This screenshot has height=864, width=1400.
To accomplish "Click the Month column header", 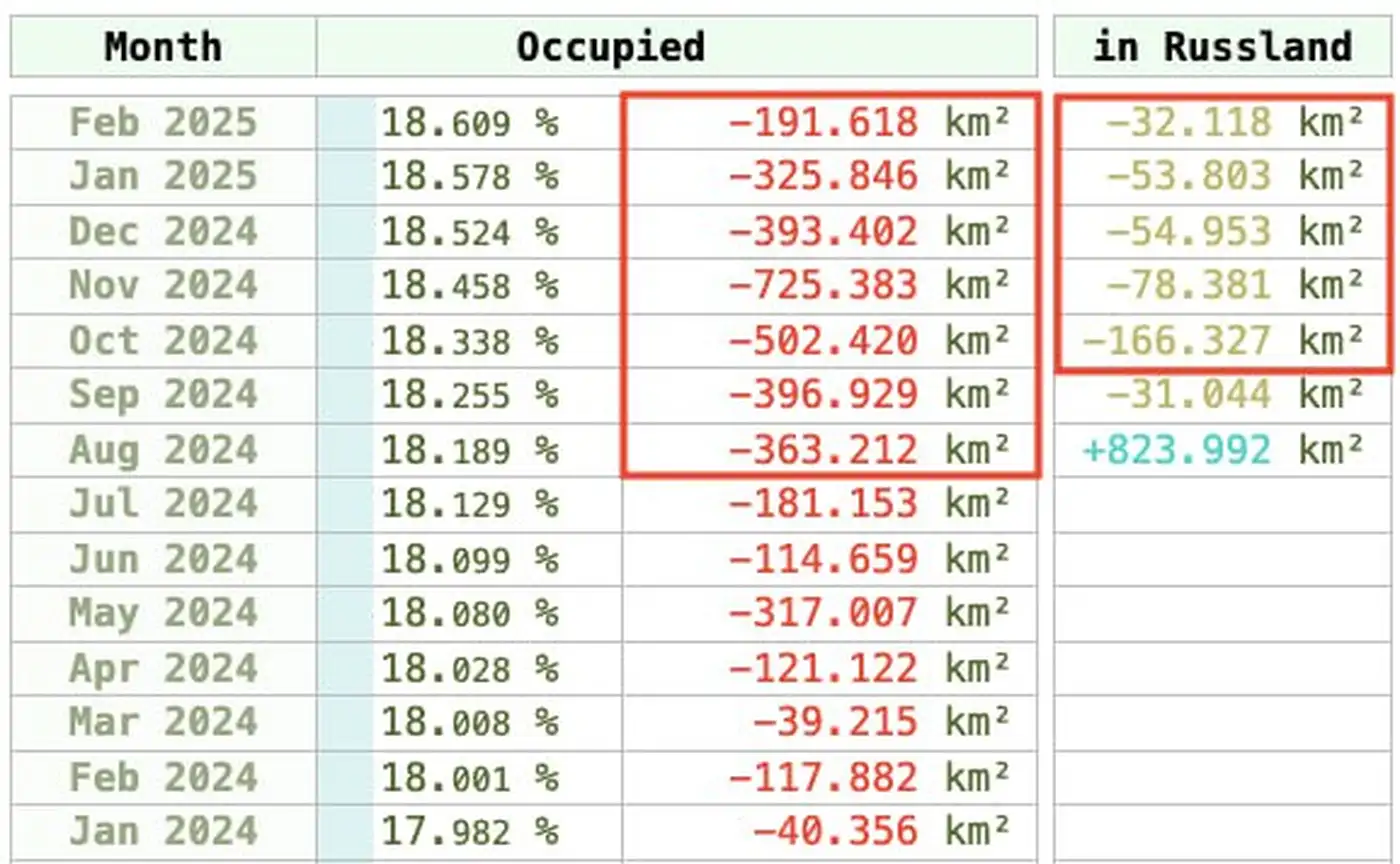I will click(163, 47).
